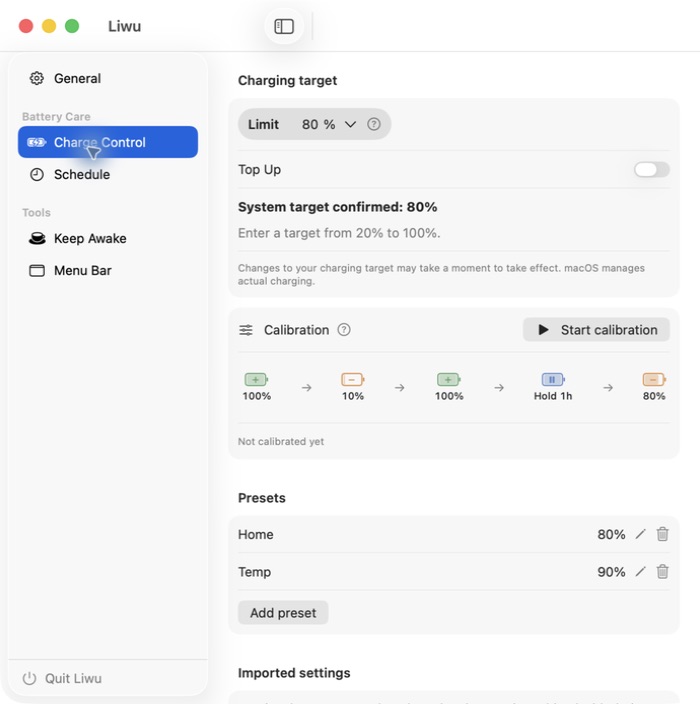Enable the Top Up switch

(652, 169)
